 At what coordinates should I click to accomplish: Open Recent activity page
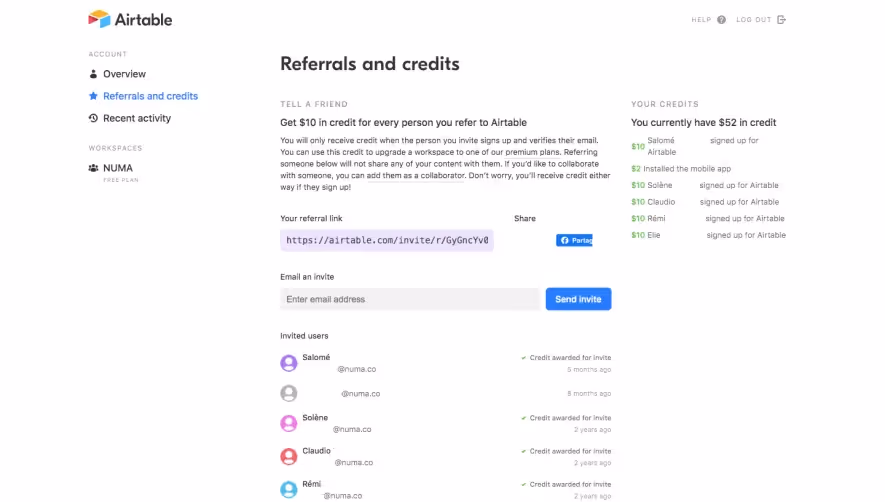pos(137,118)
